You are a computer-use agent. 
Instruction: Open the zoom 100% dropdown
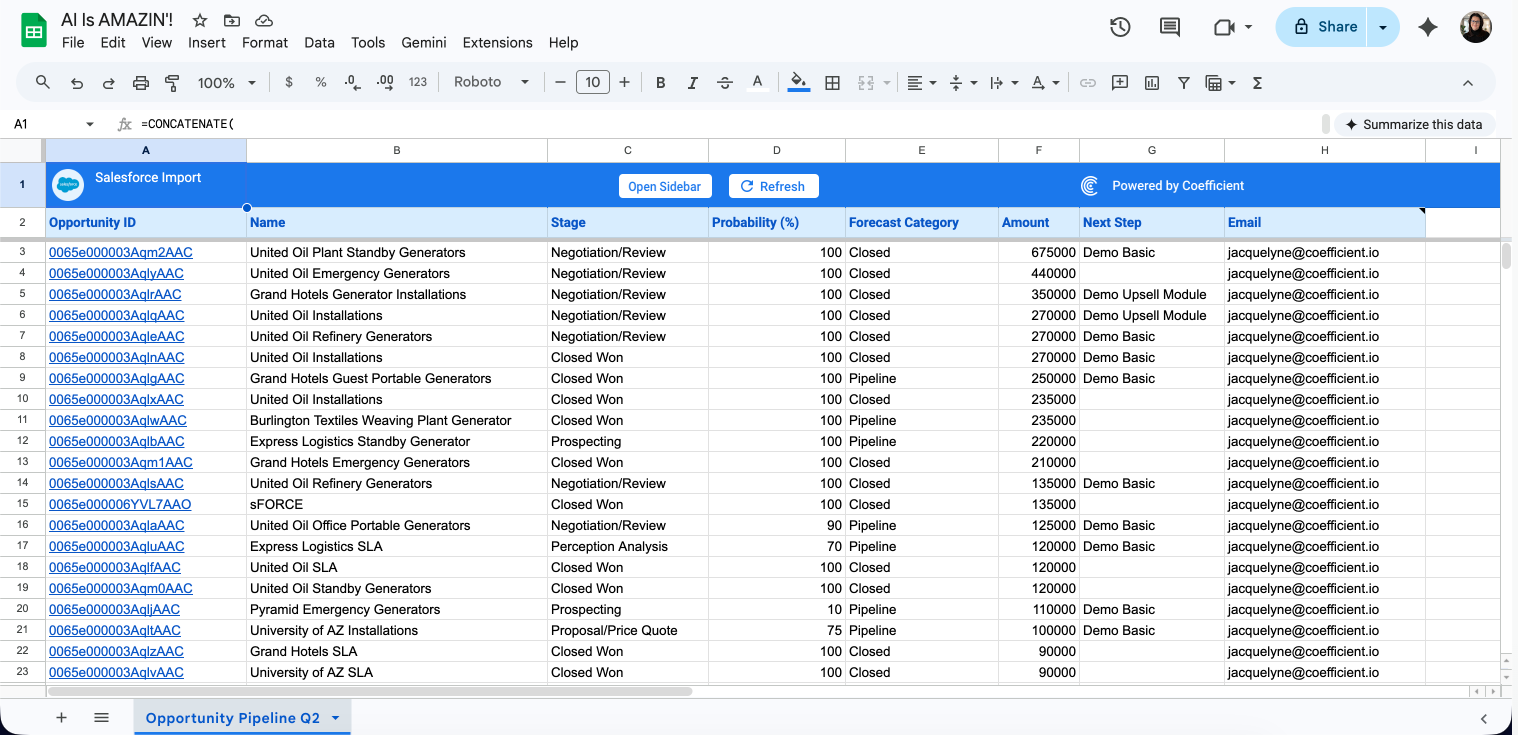point(227,82)
